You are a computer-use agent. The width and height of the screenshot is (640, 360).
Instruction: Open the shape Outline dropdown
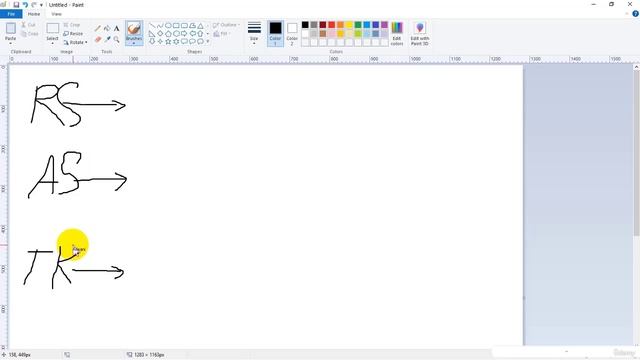(x=226, y=25)
